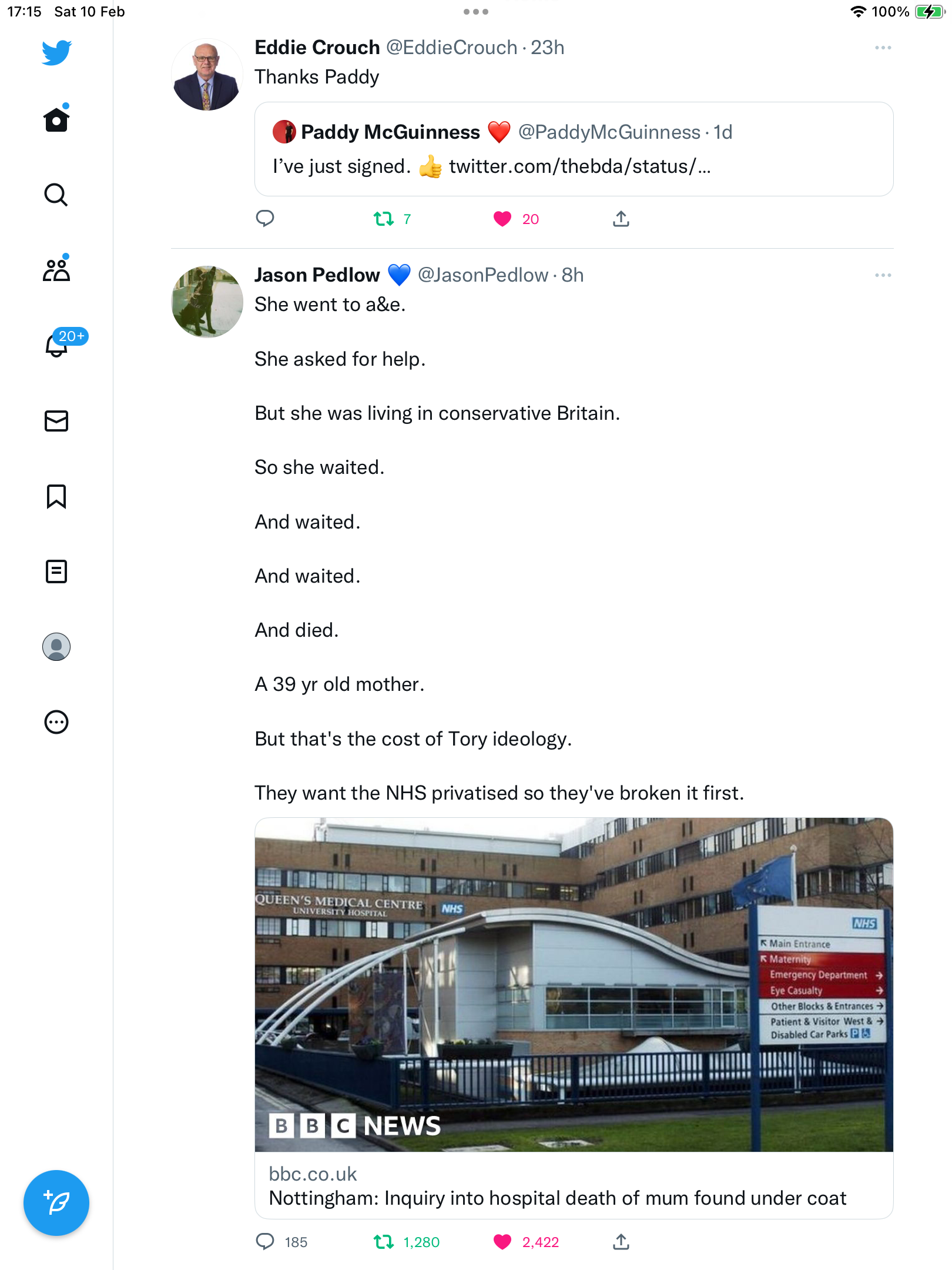Open the Communities people icon
The height and width of the screenshot is (1270, 952).
[x=56, y=270]
